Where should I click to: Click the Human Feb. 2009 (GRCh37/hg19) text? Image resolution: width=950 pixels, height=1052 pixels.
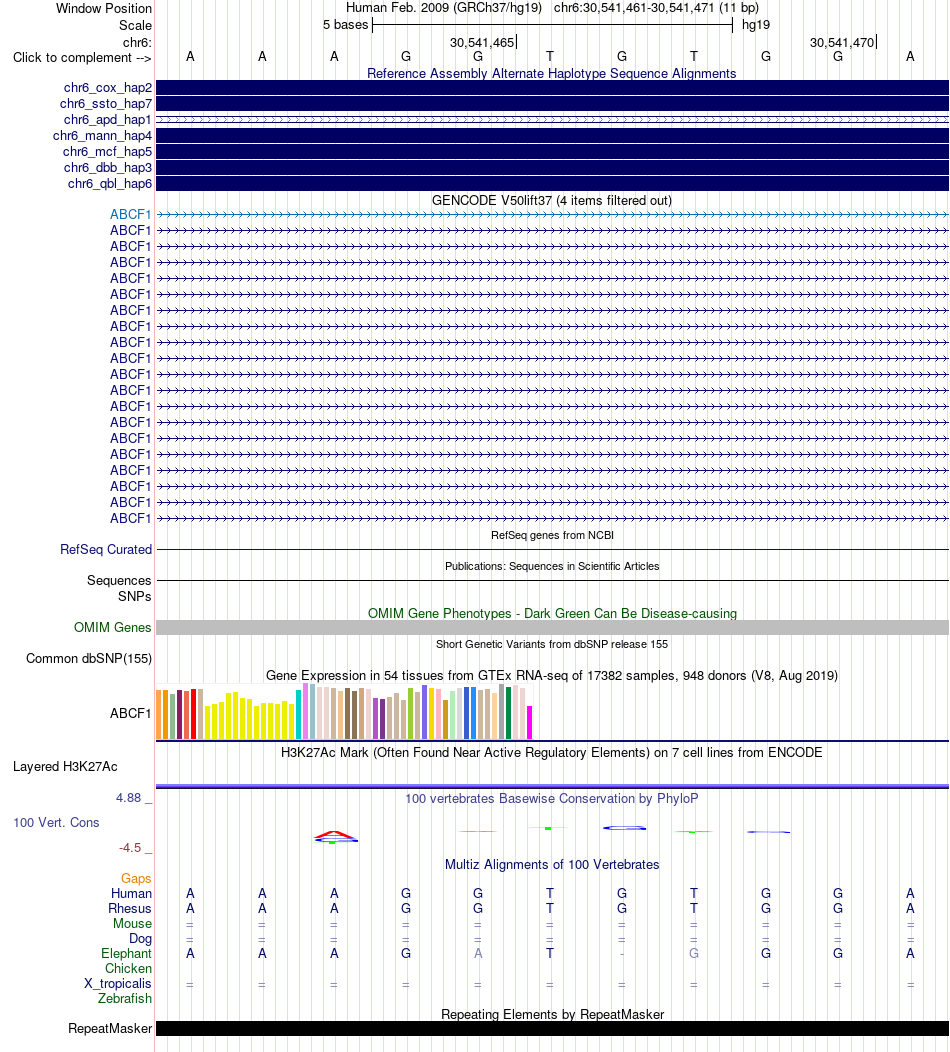click(x=443, y=8)
